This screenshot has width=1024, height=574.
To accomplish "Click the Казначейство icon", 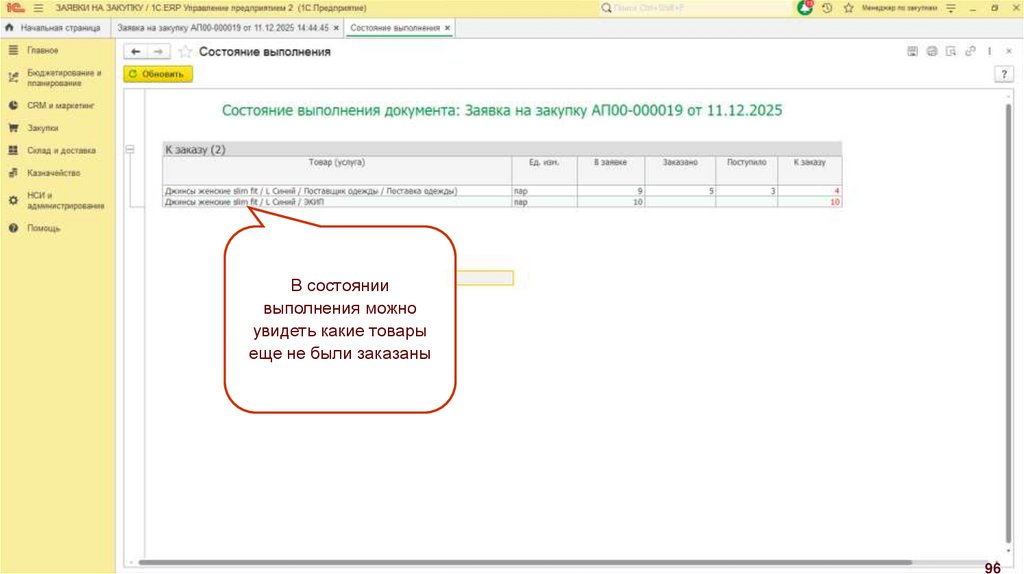I will point(13,173).
